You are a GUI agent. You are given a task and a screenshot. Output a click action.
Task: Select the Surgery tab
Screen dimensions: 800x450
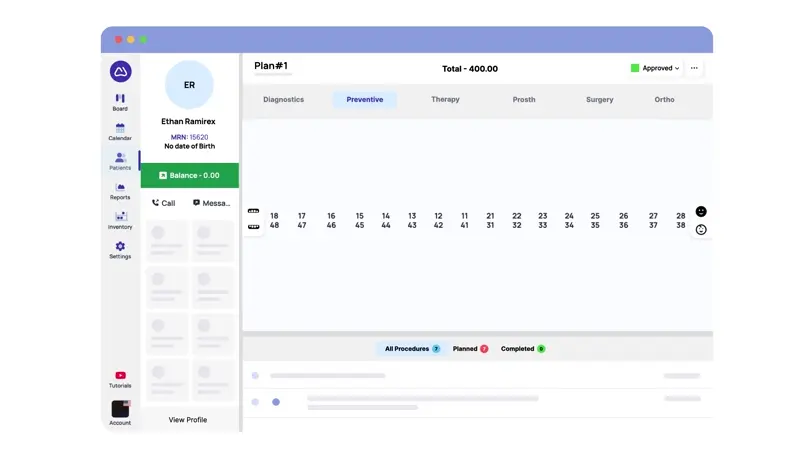tap(600, 100)
